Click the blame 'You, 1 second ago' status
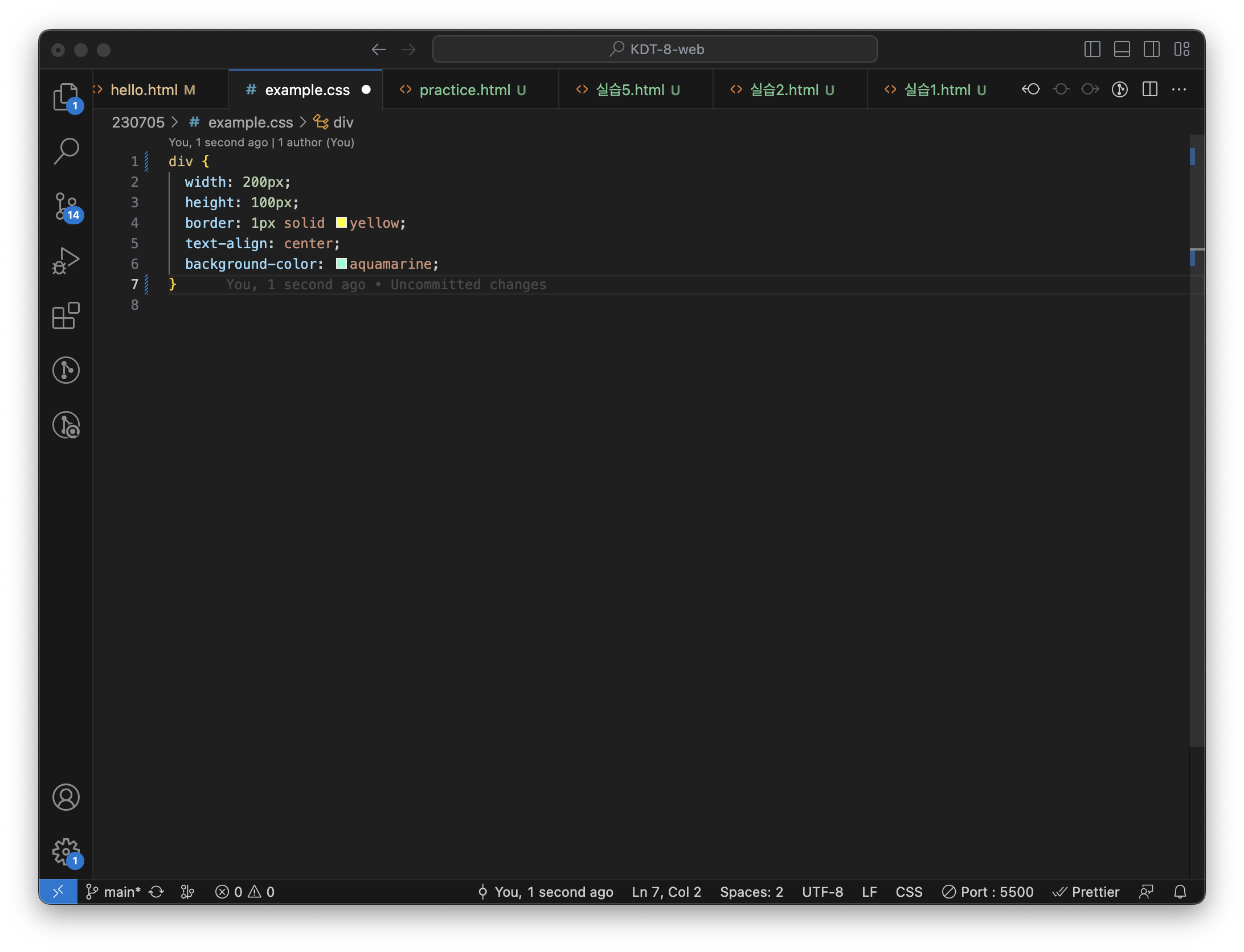 (x=546, y=892)
